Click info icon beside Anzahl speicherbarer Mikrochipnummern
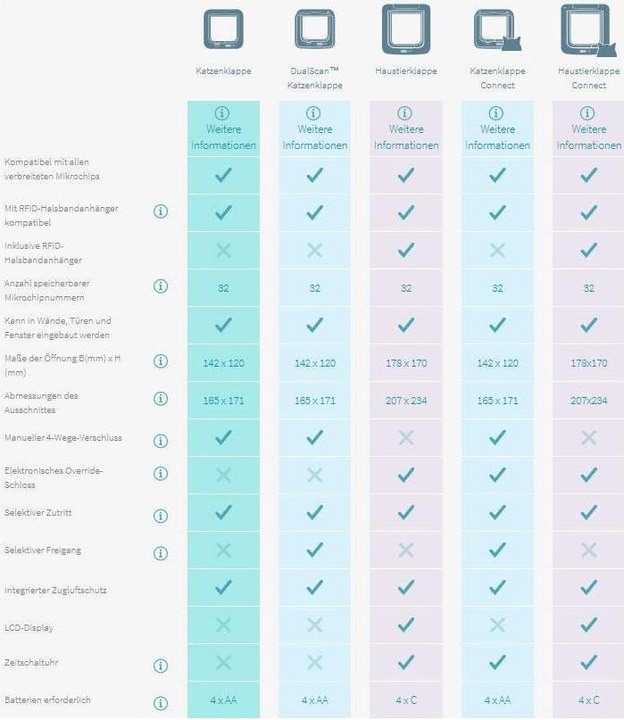 pyautogui.click(x=160, y=287)
